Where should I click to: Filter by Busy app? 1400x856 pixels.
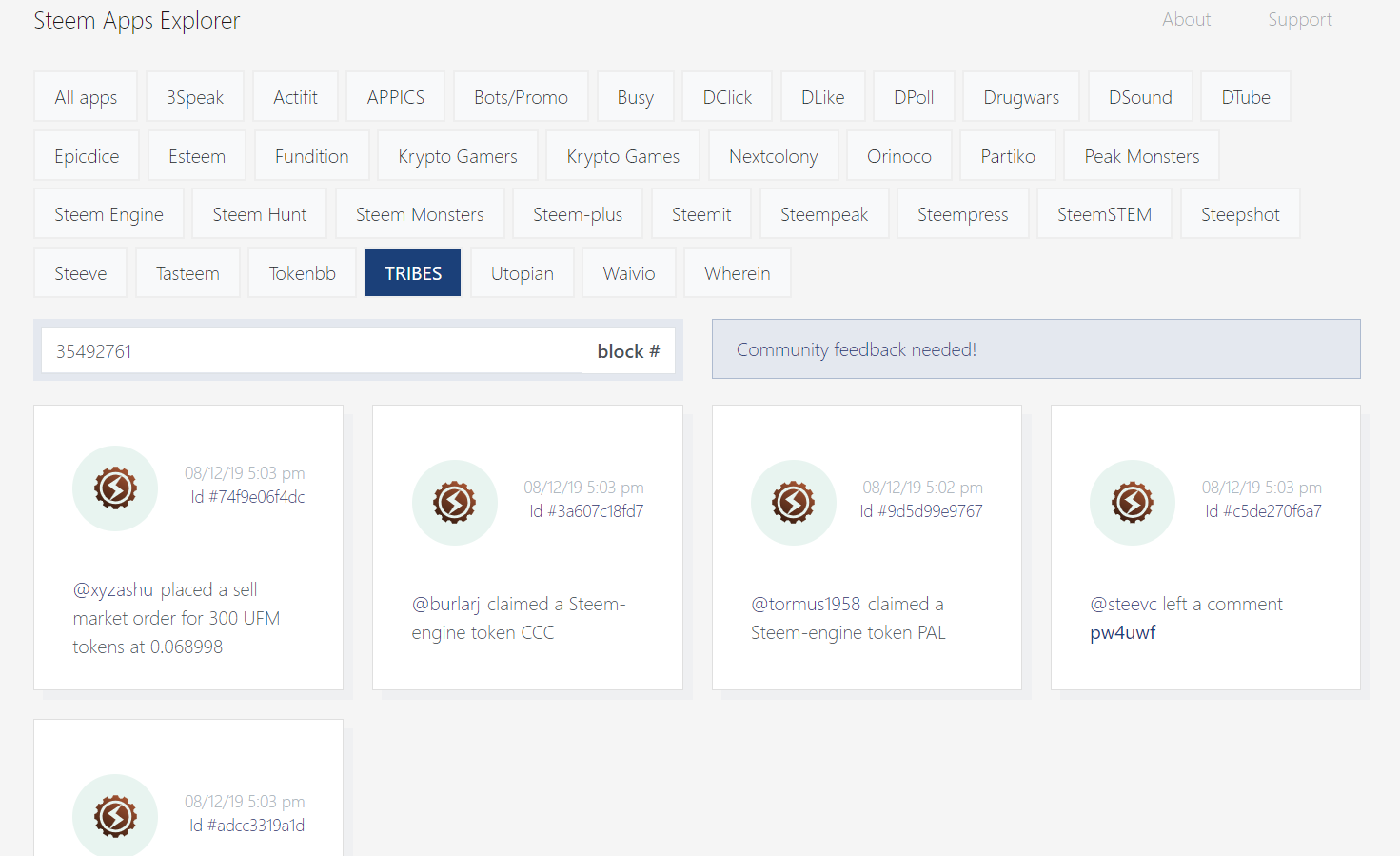636,97
